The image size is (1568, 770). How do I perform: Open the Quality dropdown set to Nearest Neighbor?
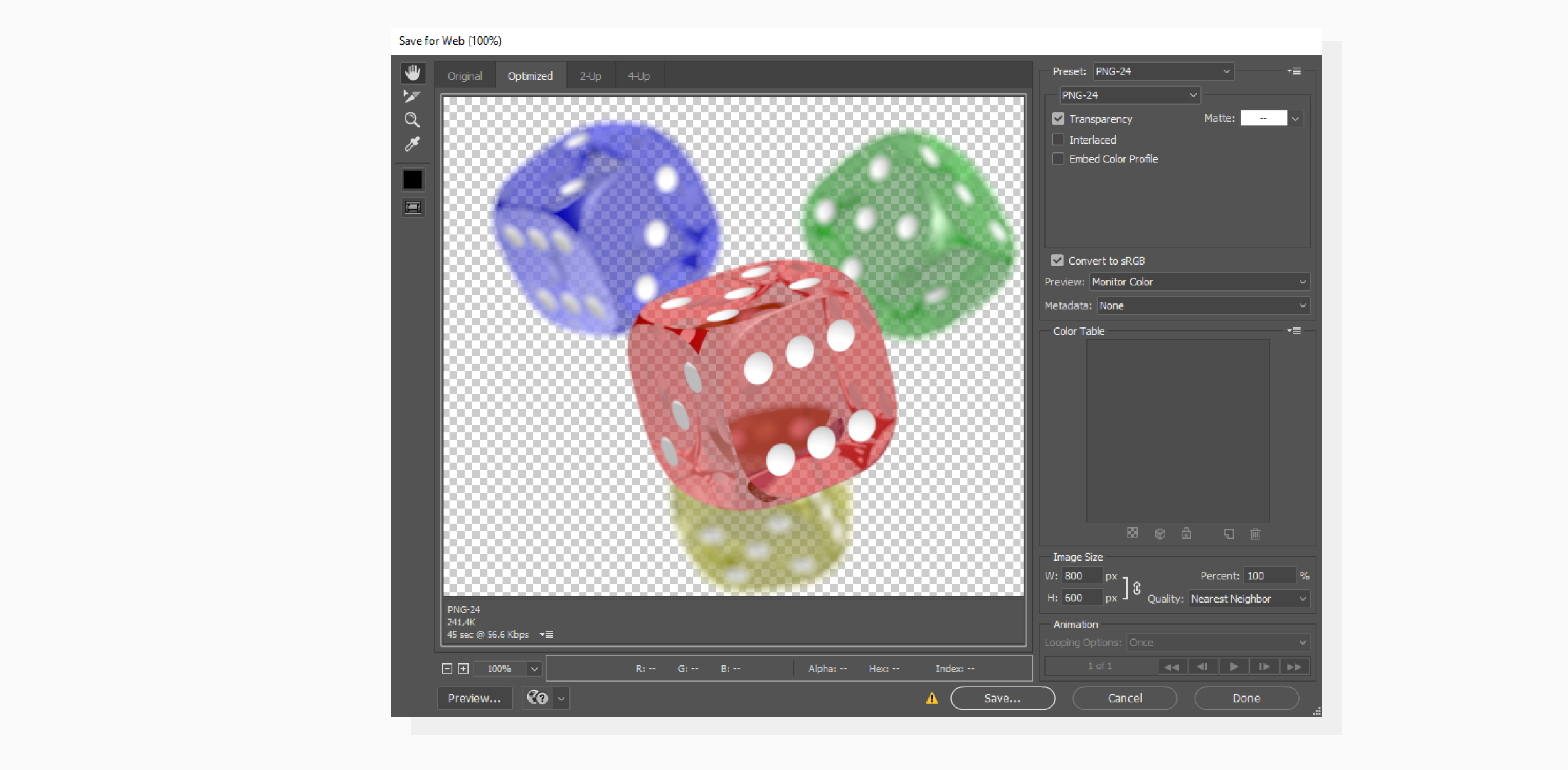tap(1248, 598)
